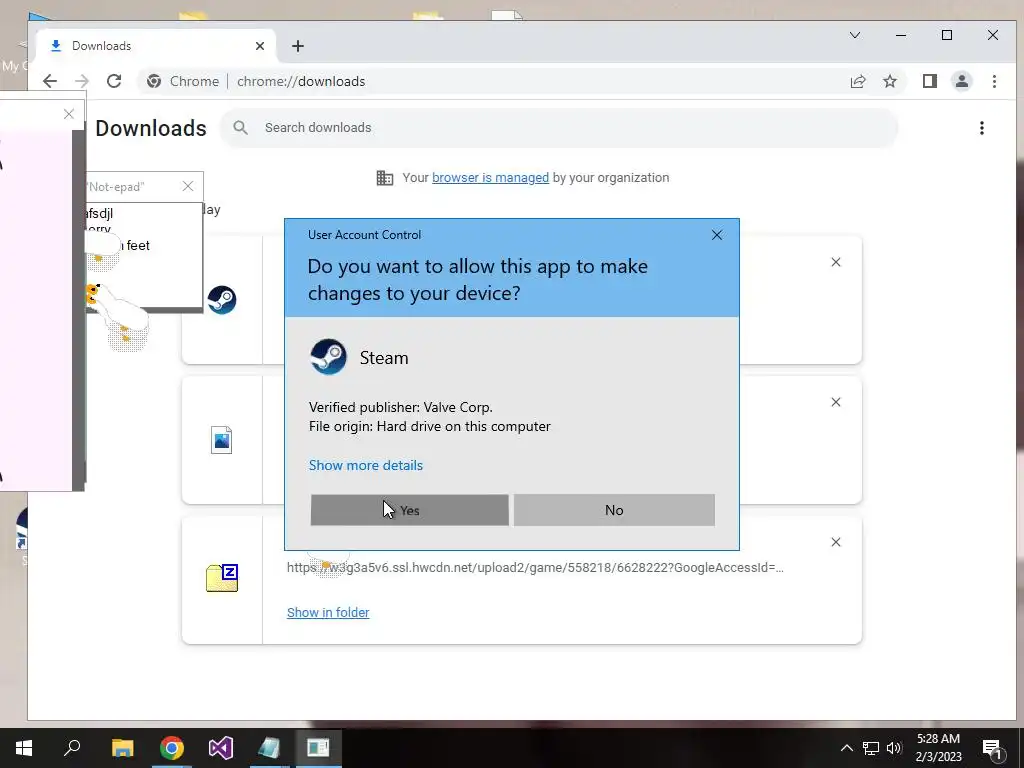Open Google Chrome from the taskbar
The image size is (1024, 768).
click(172, 748)
